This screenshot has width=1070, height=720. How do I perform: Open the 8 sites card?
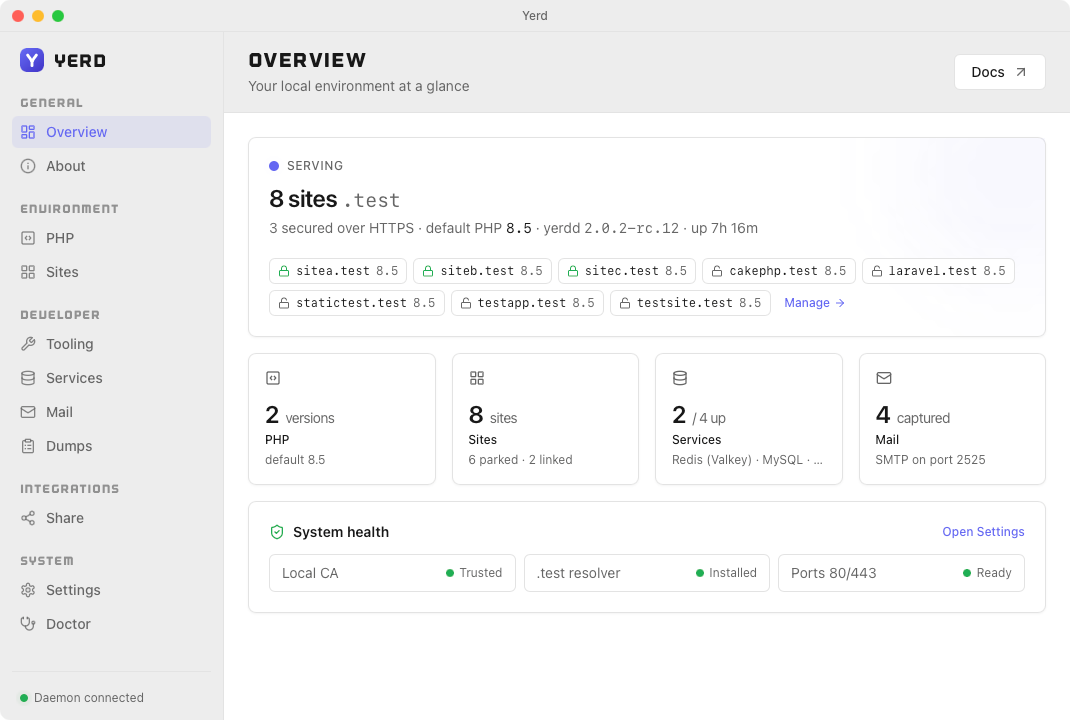[x=545, y=419]
